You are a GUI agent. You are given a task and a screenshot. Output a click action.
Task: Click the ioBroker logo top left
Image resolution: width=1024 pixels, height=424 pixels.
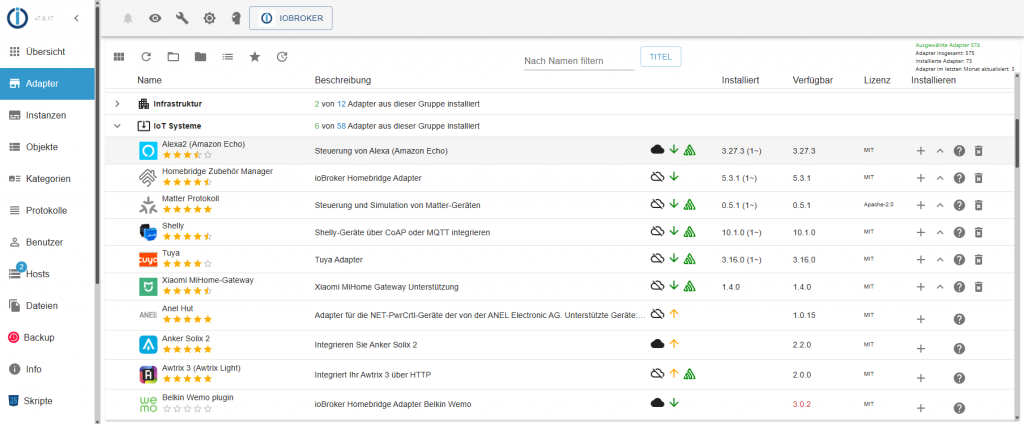17,18
